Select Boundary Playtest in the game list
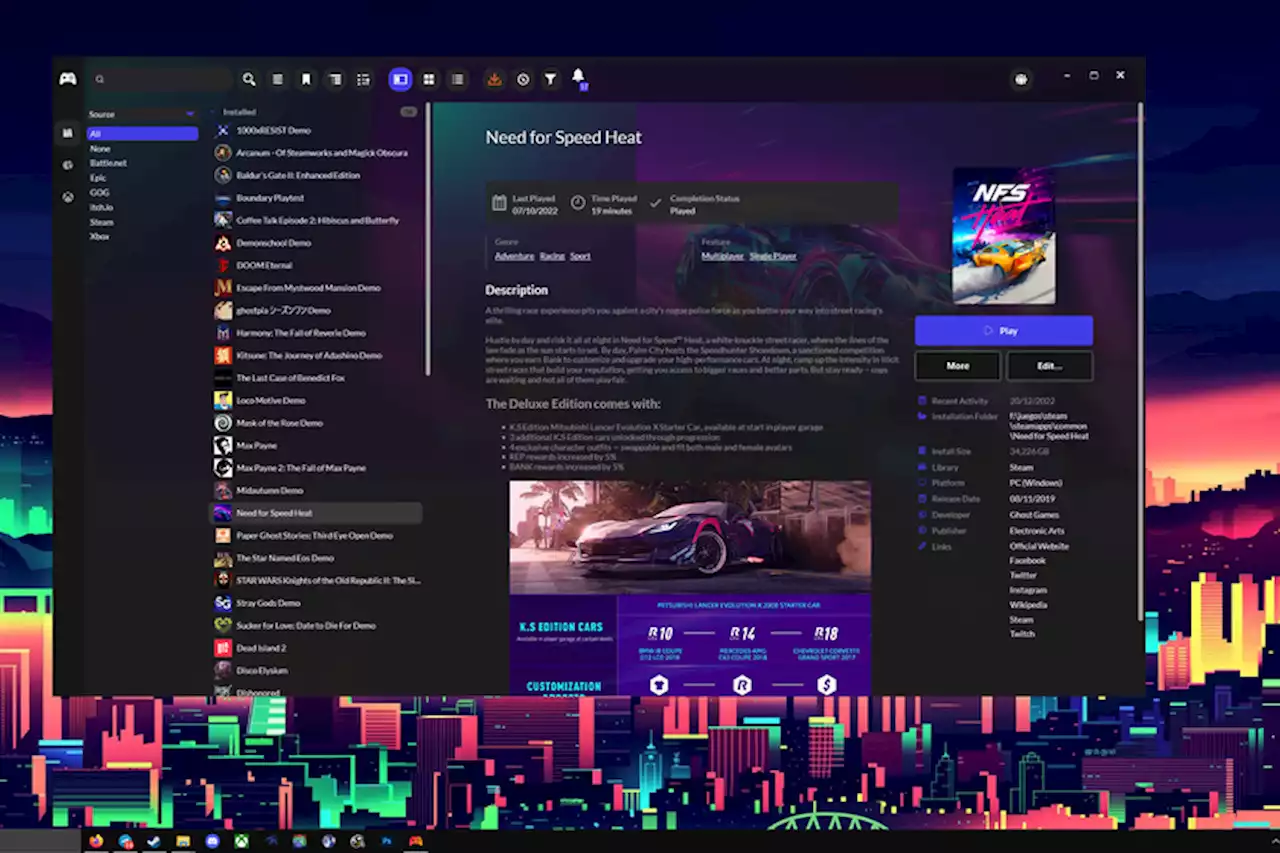The image size is (1280, 853). click(x=315, y=198)
